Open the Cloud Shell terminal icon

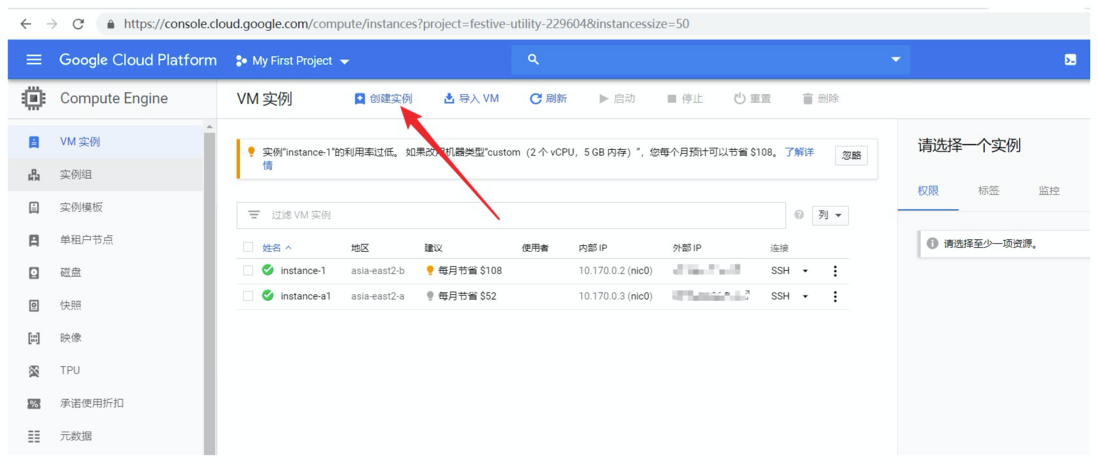pyautogui.click(x=1070, y=60)
